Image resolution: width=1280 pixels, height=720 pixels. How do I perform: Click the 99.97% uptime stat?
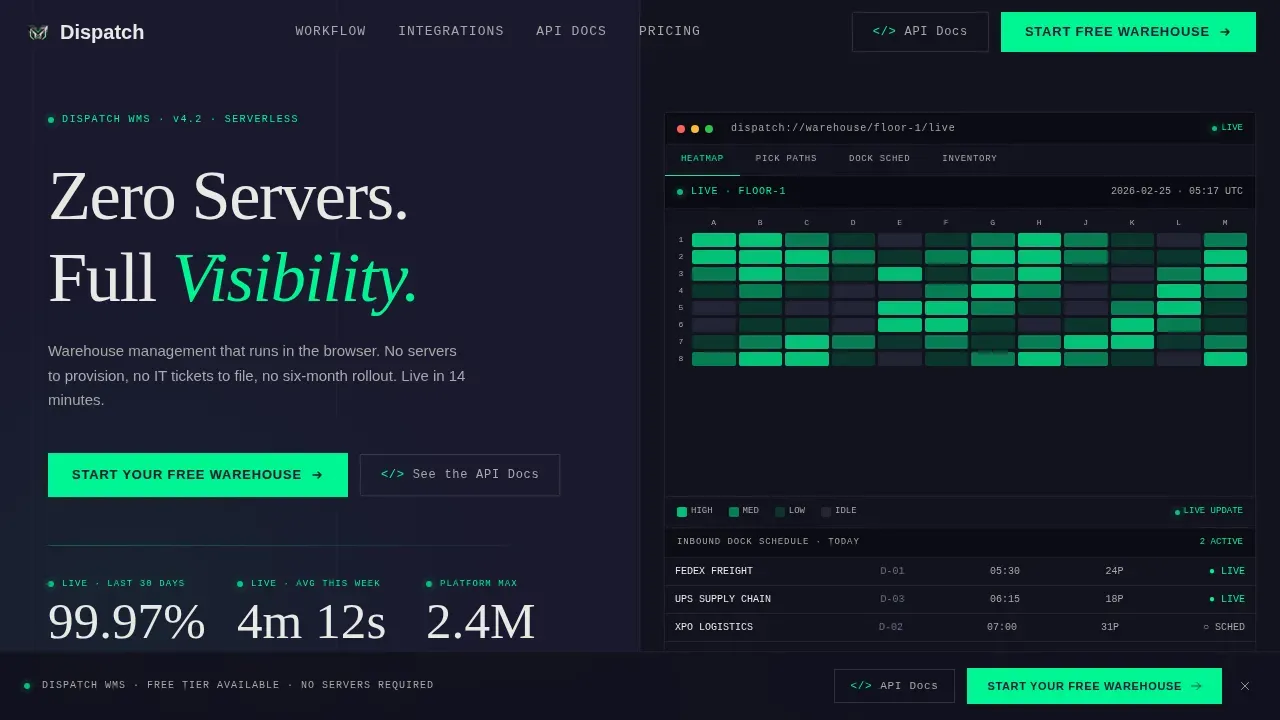(x=127, y=622)
